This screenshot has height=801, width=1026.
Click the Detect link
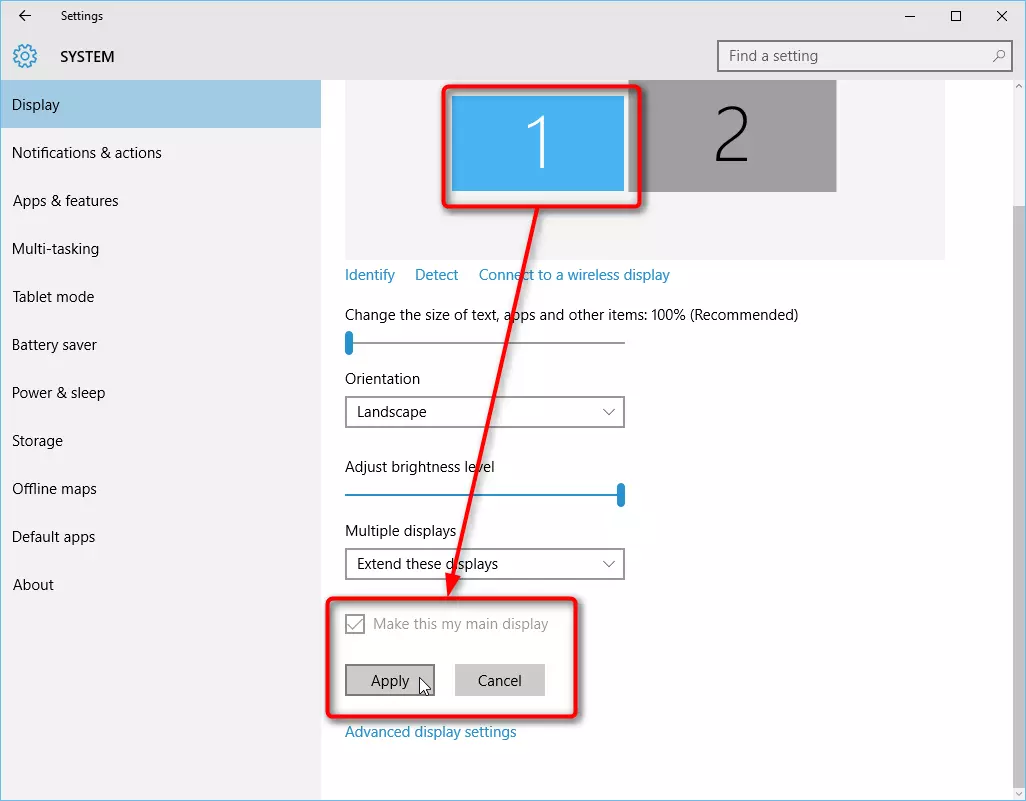(x=436, y=275)
